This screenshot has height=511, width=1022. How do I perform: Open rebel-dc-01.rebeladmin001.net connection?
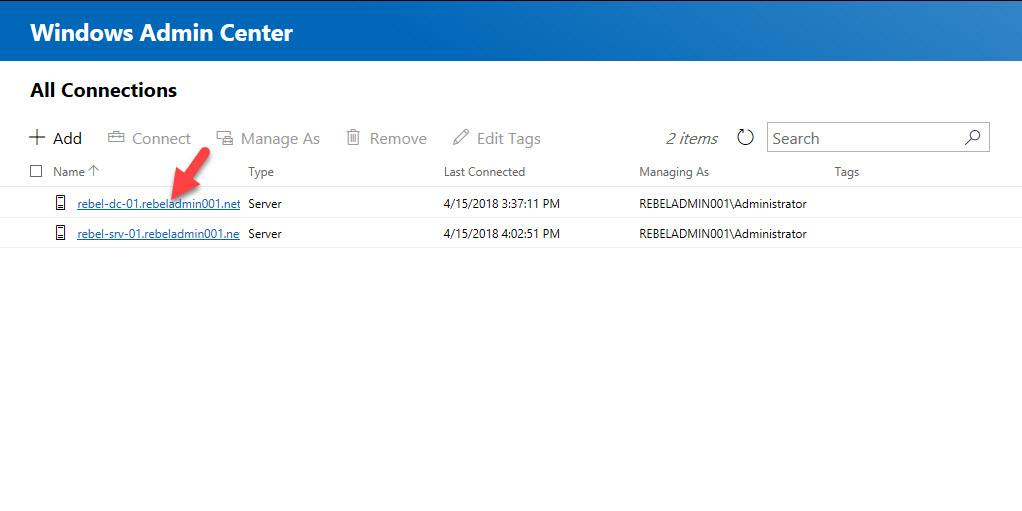pos(158,204)
